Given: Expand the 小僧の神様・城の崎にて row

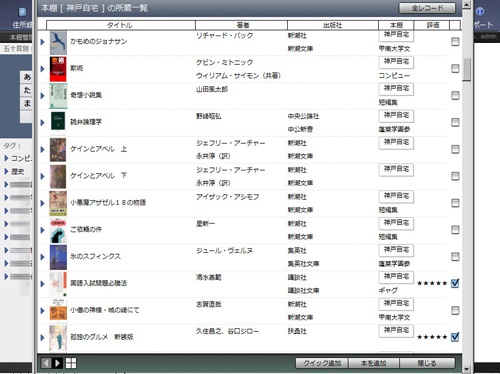Looking at the screenshot, I should click(43, 311).
